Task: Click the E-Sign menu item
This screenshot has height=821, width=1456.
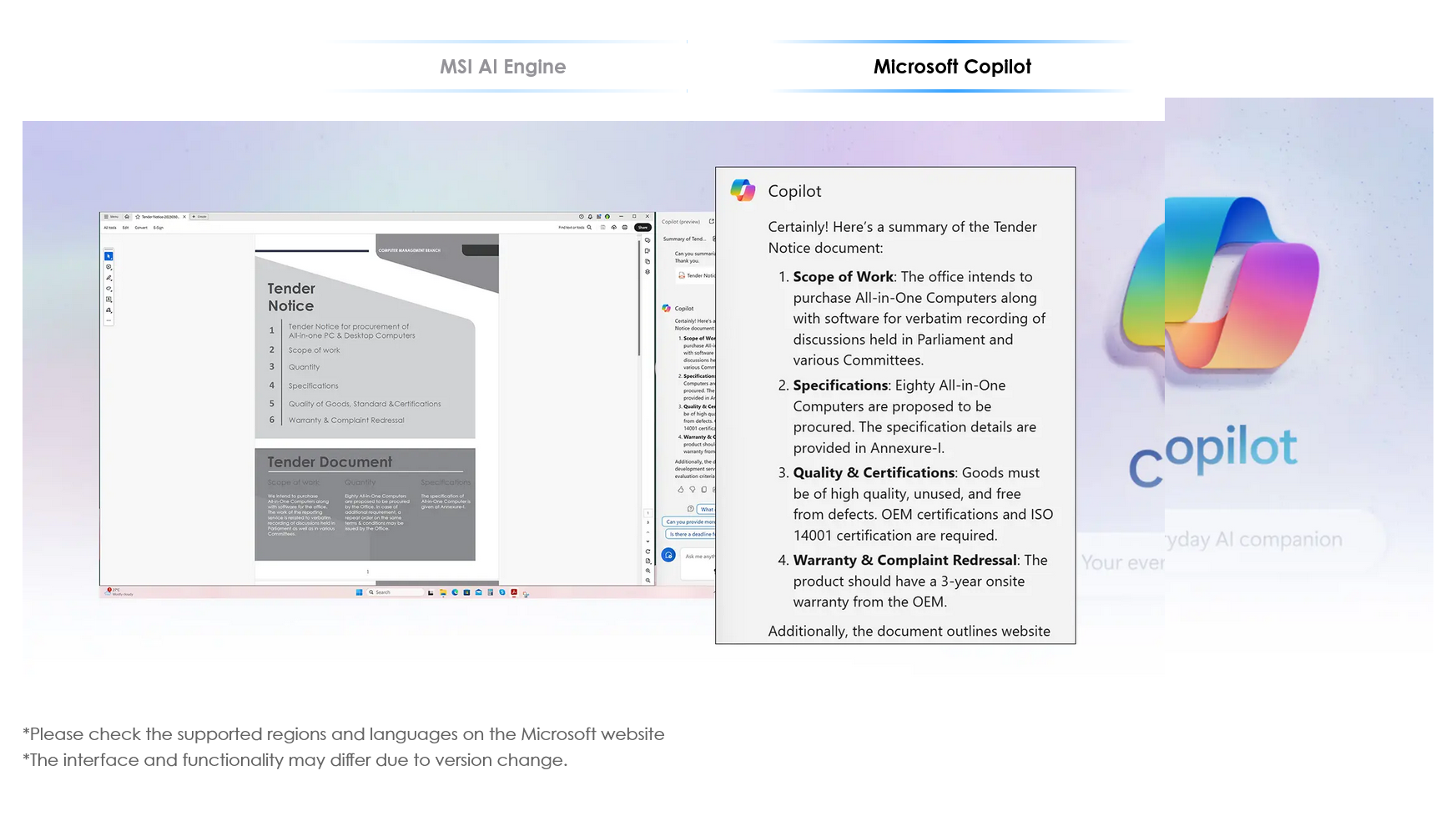Action: 158,227
